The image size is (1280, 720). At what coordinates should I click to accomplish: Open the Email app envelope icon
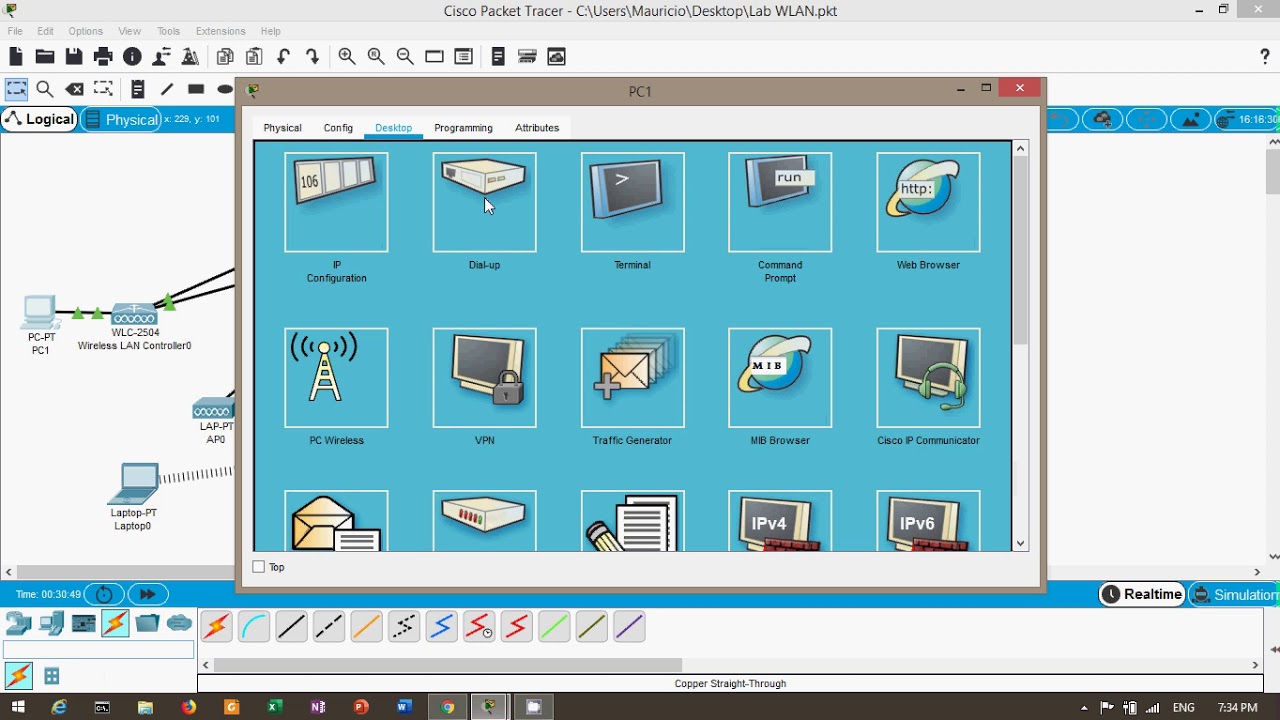click(x=336, y=521)
